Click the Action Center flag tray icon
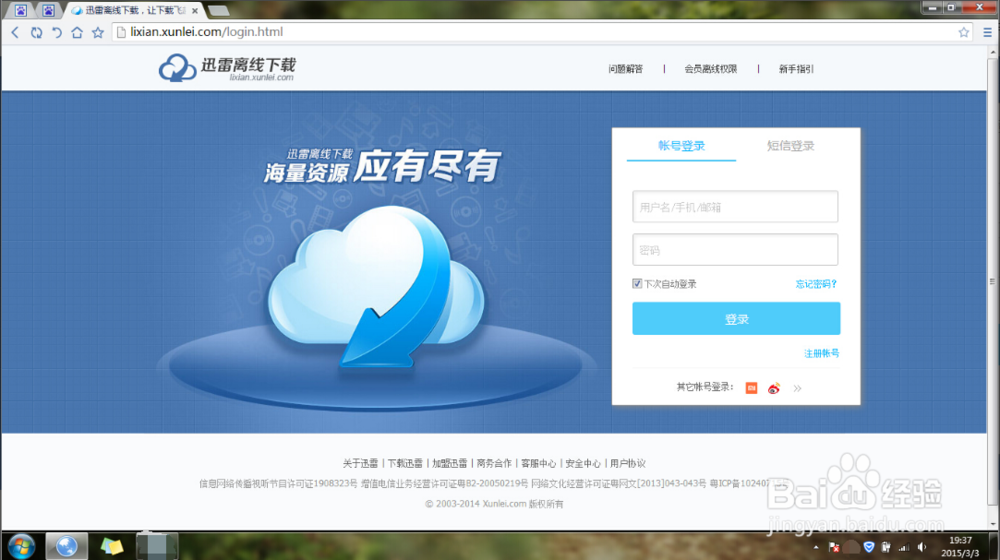The image size is (1000, 560). point(834,547)
